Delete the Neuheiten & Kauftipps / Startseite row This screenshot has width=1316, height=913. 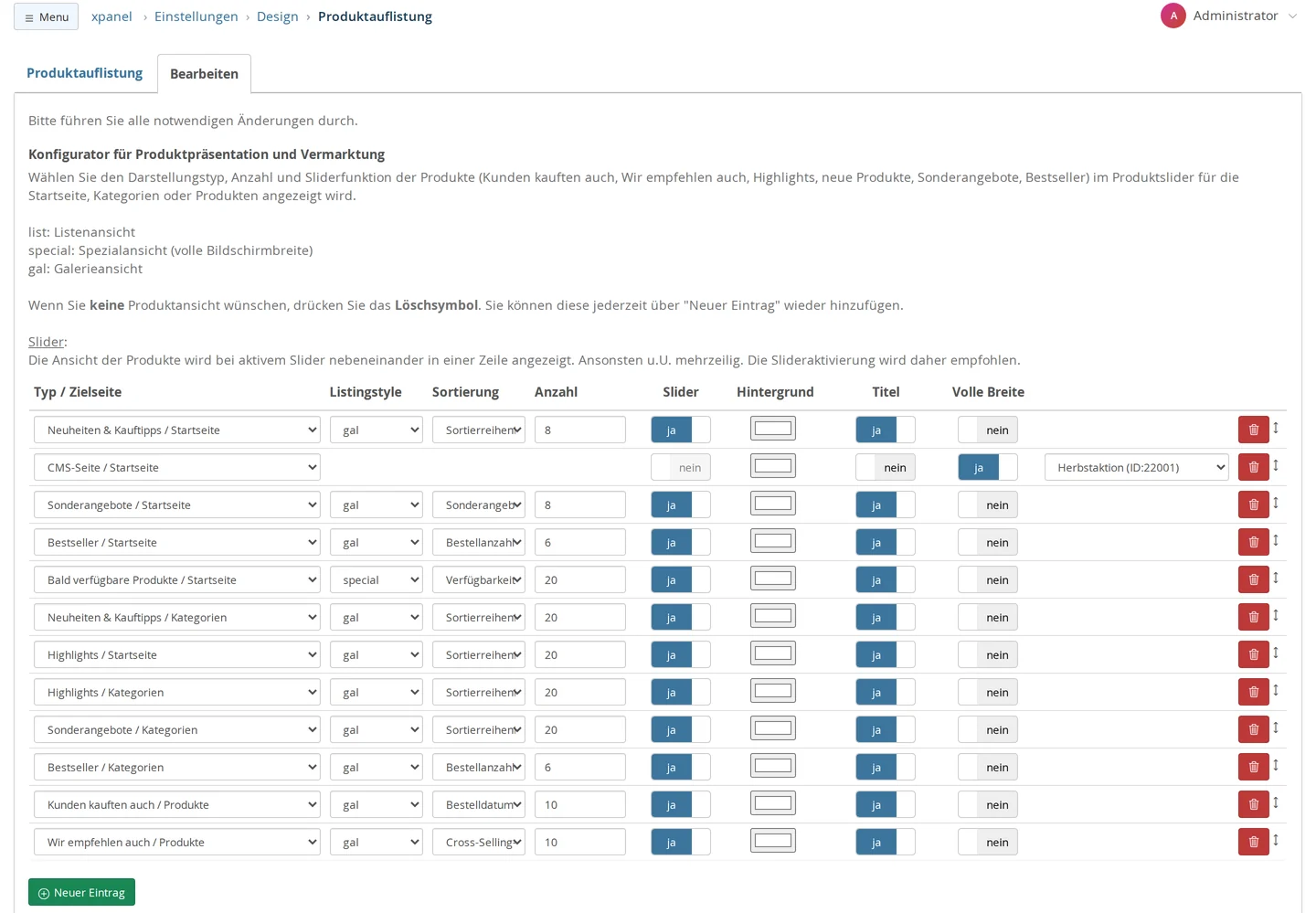(1253, 430)
